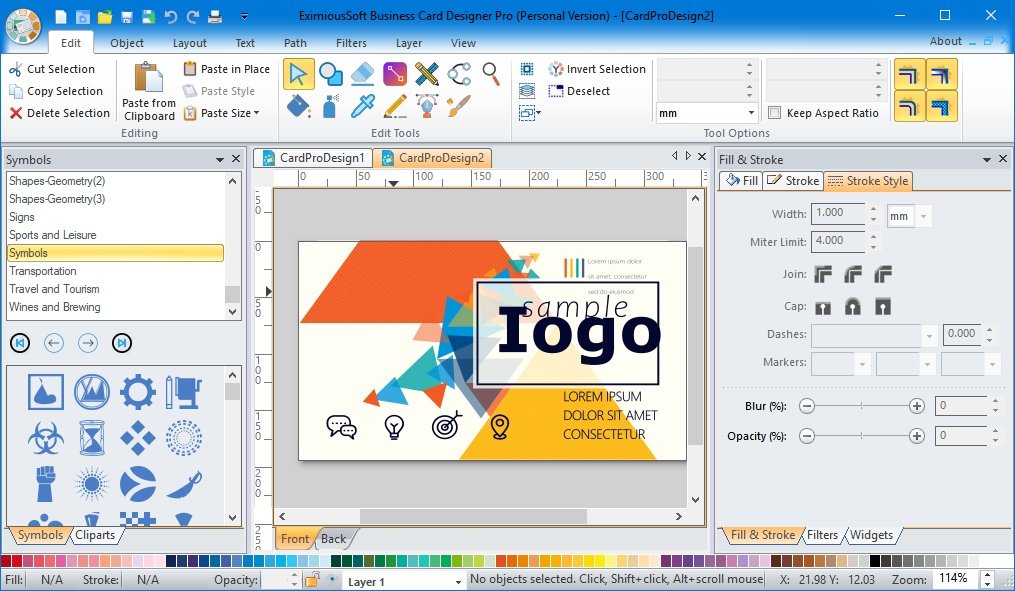This screenshot has height=591, width=1015.
Task: Click the Opacity plus button
Action: [917, 436]
